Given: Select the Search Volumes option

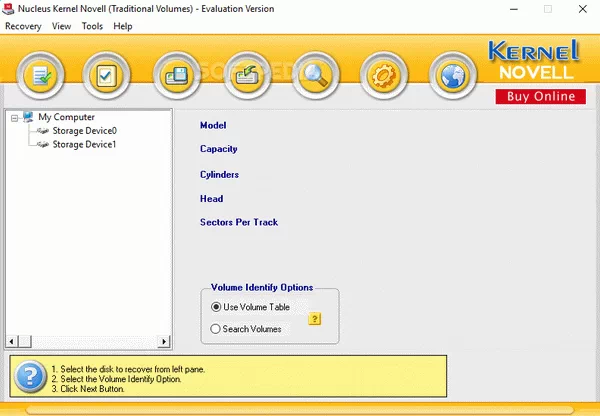Looking at the screenshot, I should (216, 329).
